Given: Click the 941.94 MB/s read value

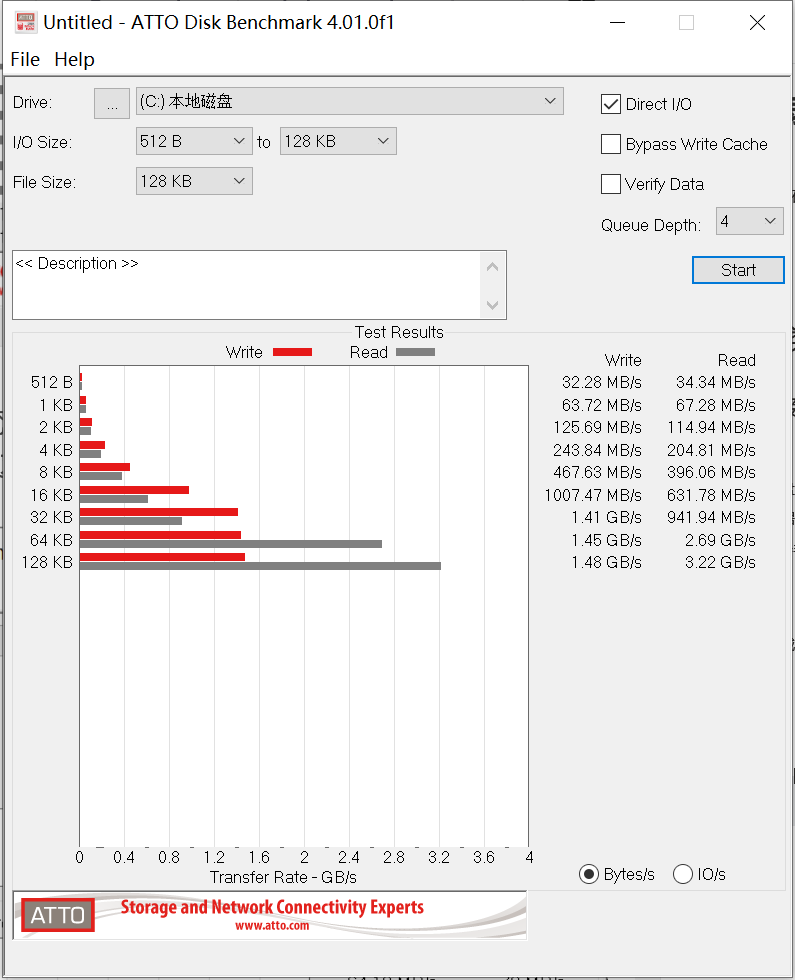Looking at the screenshot, I should [711, 518].
